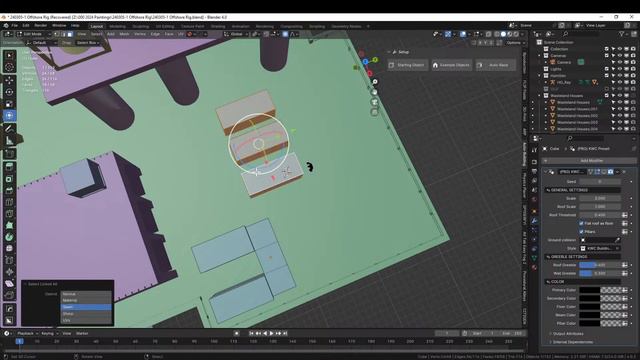Click the Seed value field
Viewport: 640px width, 360px height.
click(600, 182)
